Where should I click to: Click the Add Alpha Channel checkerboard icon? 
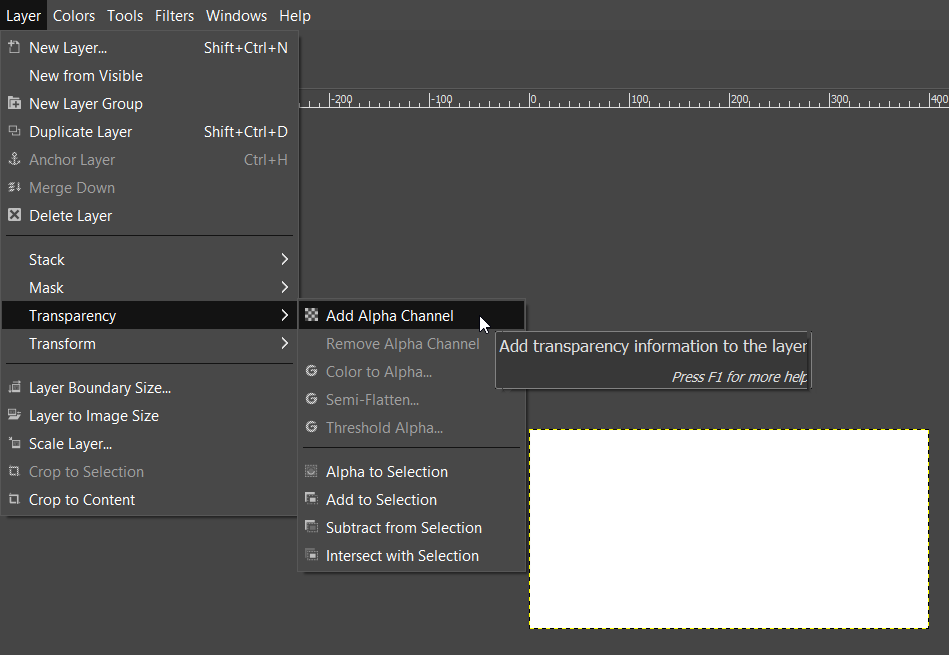tap(311, 315)
